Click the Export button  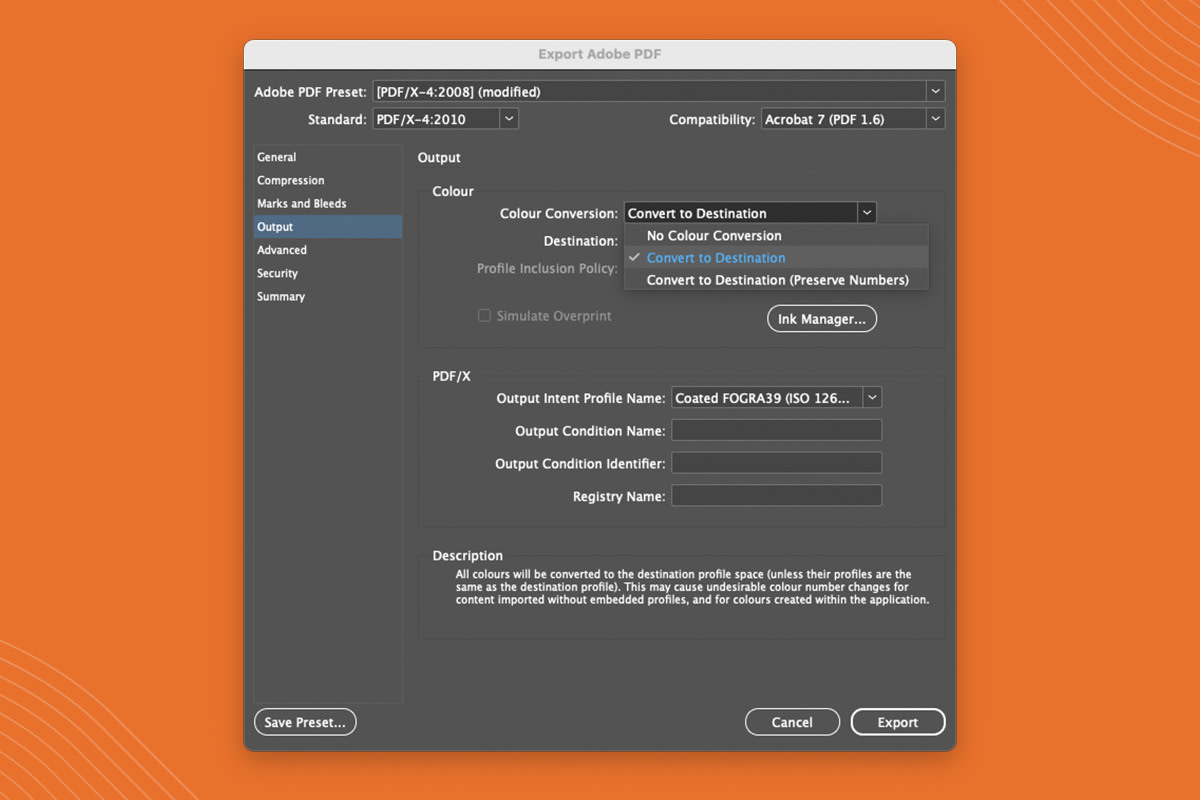tap(898, 722)
